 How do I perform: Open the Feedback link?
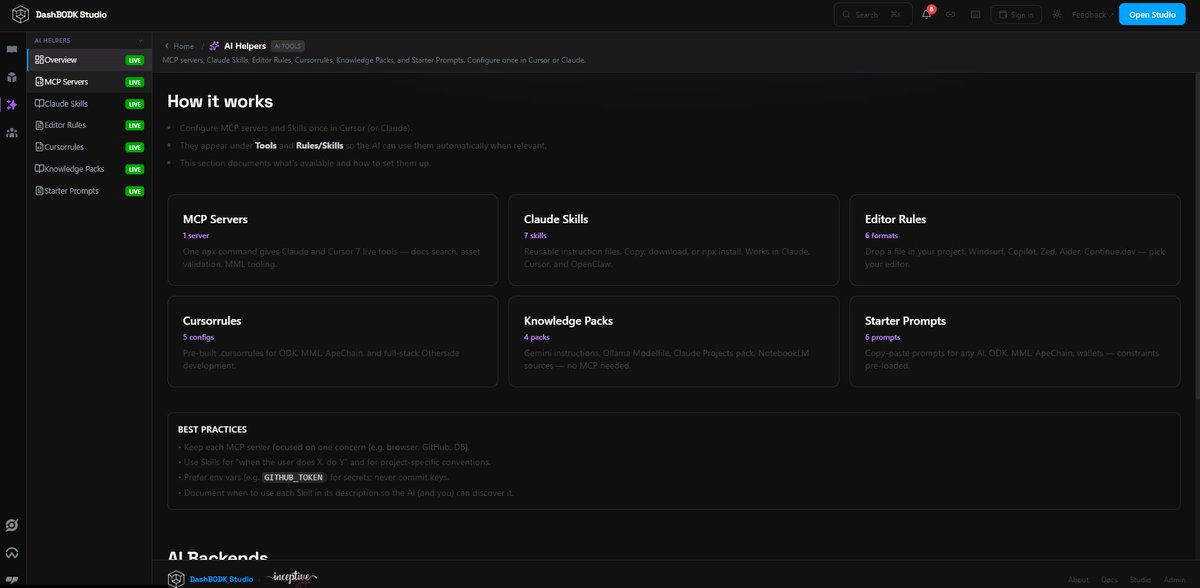(1093, 15)
